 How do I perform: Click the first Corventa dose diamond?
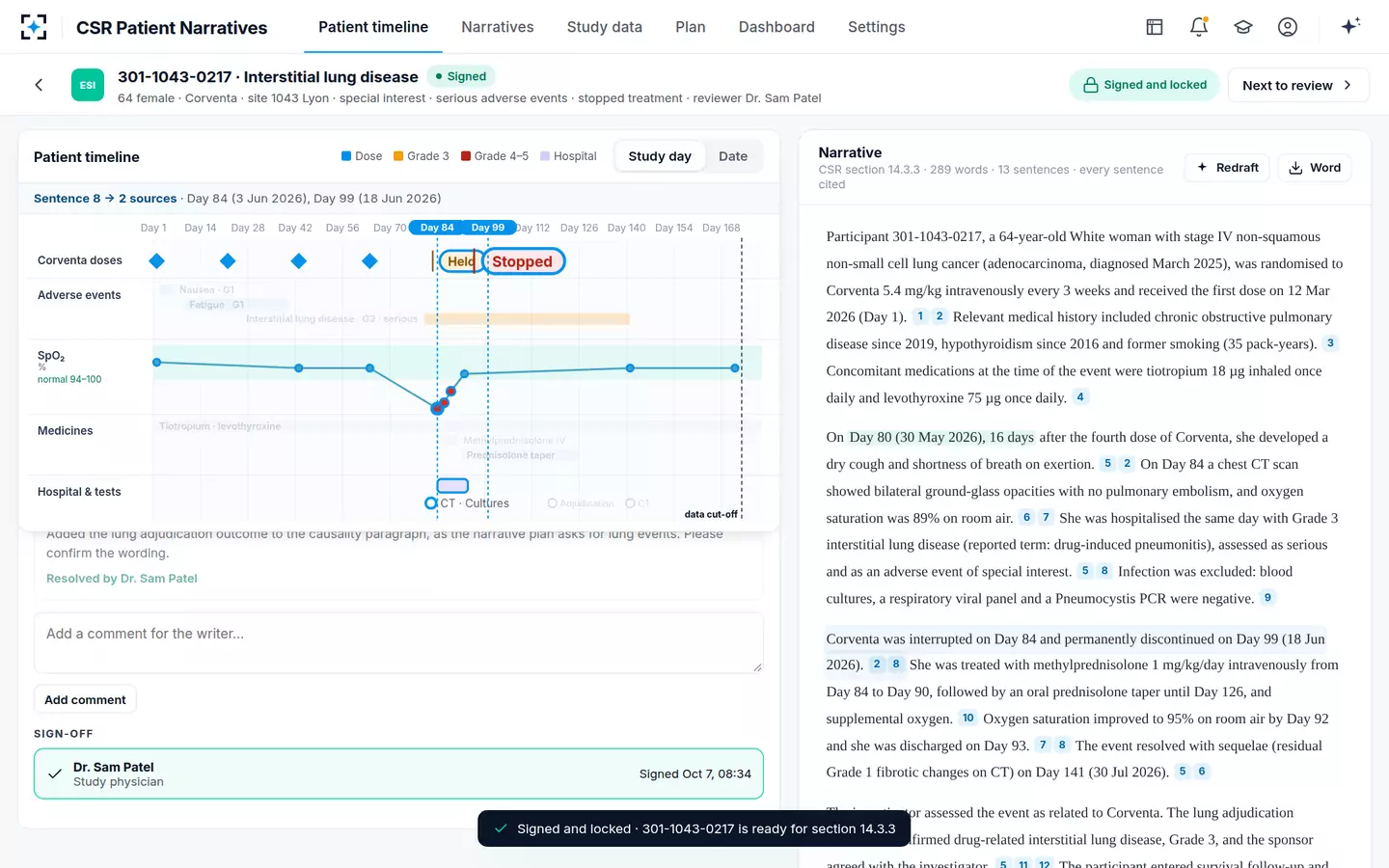click(157, 261)
